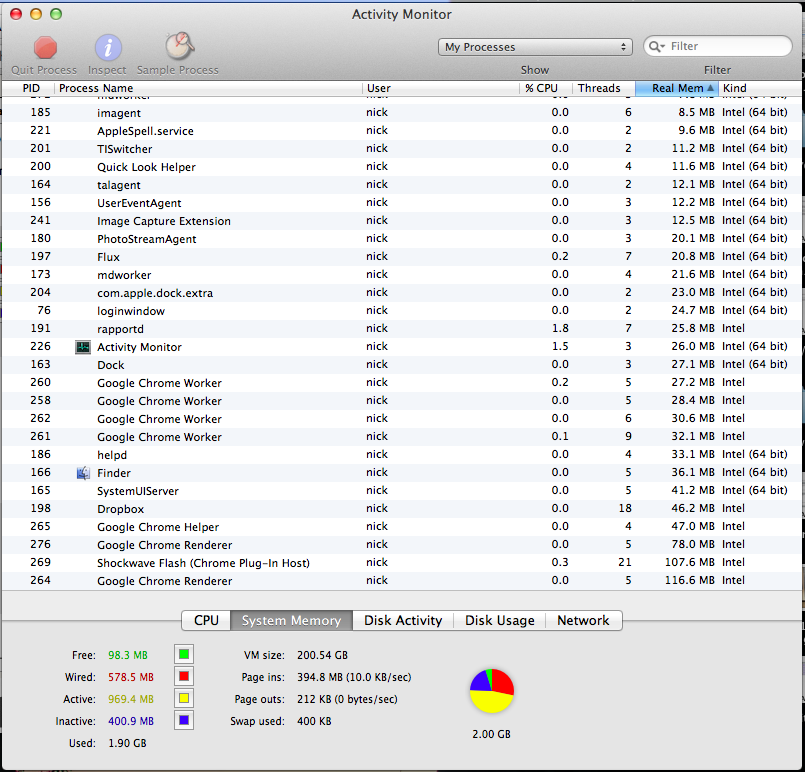Viewport: 805px width, 772px height.
Task: Click the Quit Process stop-sign icon
Action: click(45, 48)
